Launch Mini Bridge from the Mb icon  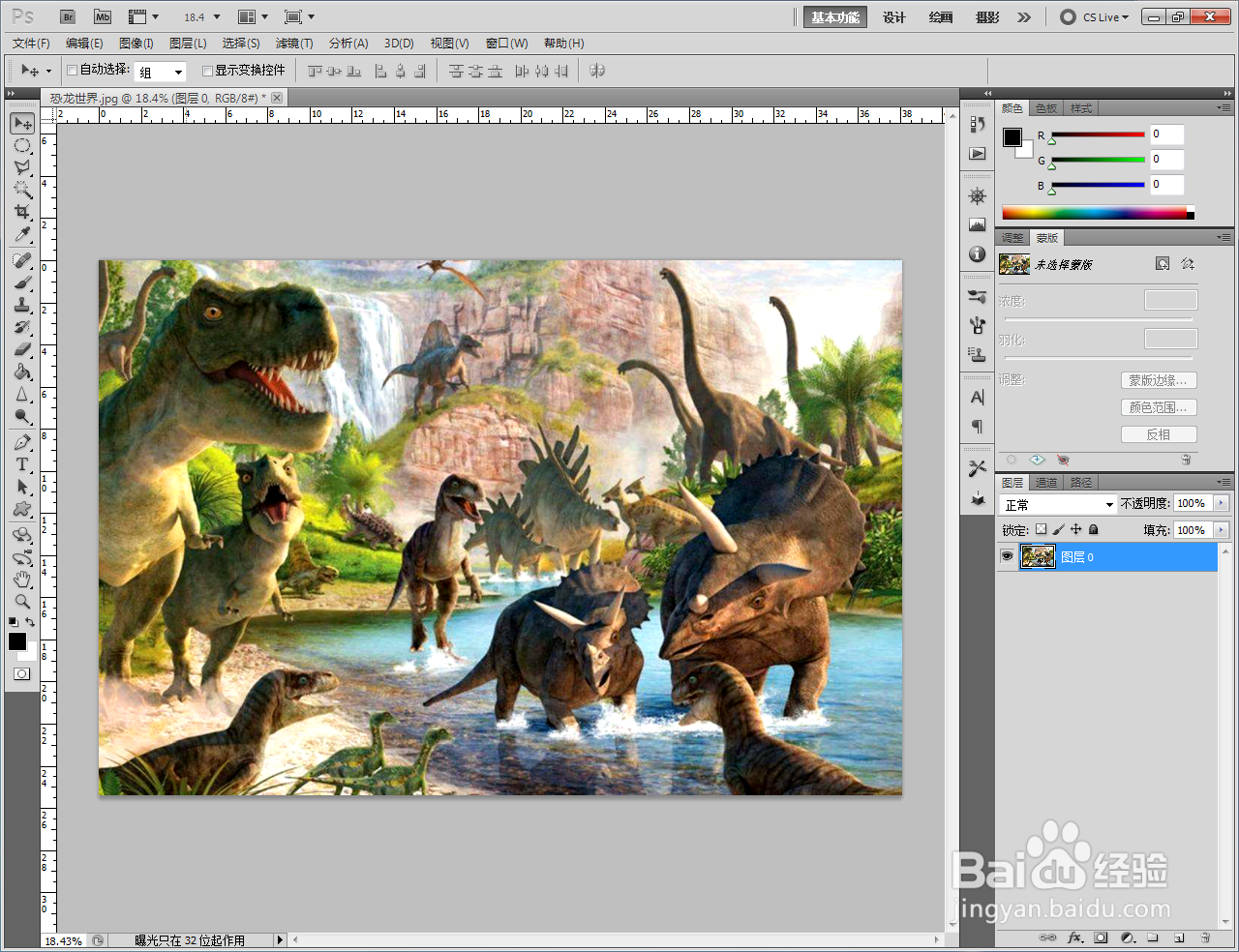(103, 17)
